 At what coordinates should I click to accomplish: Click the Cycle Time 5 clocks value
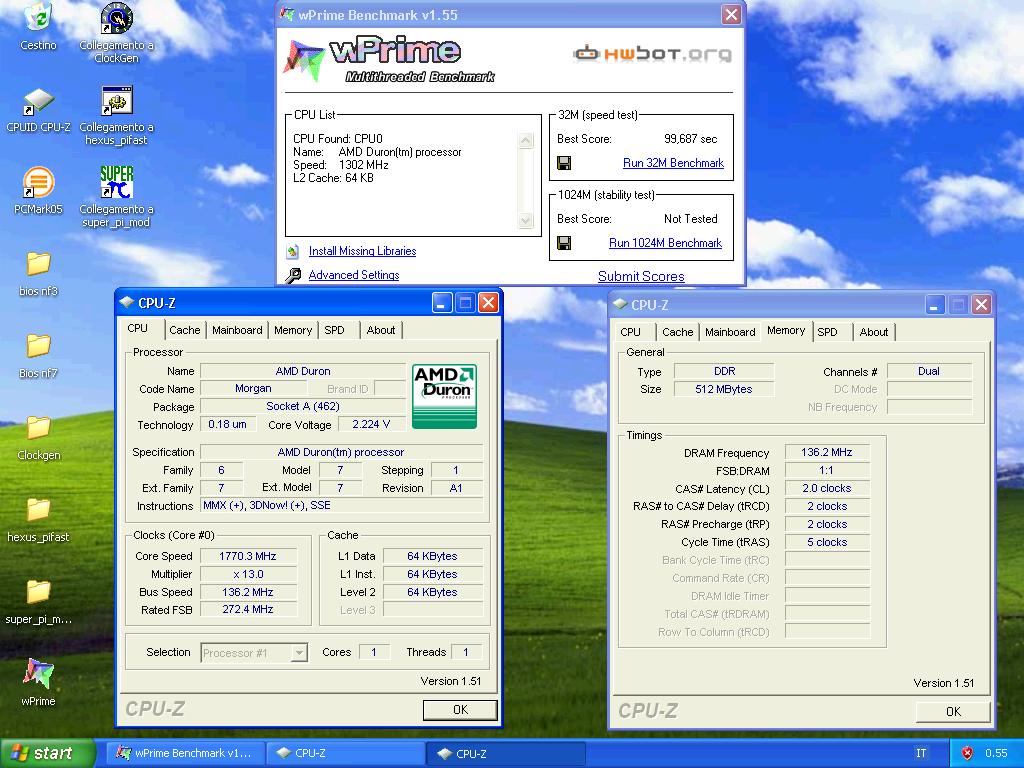coord(827,543)
